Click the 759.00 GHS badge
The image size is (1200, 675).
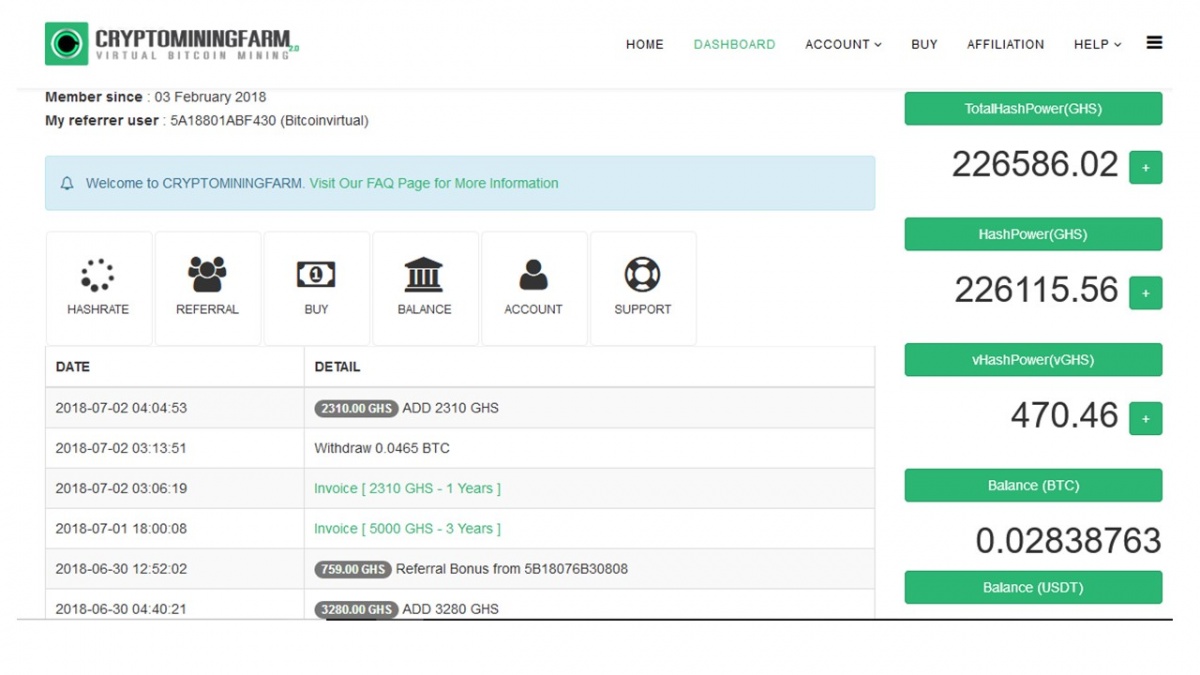353,569
